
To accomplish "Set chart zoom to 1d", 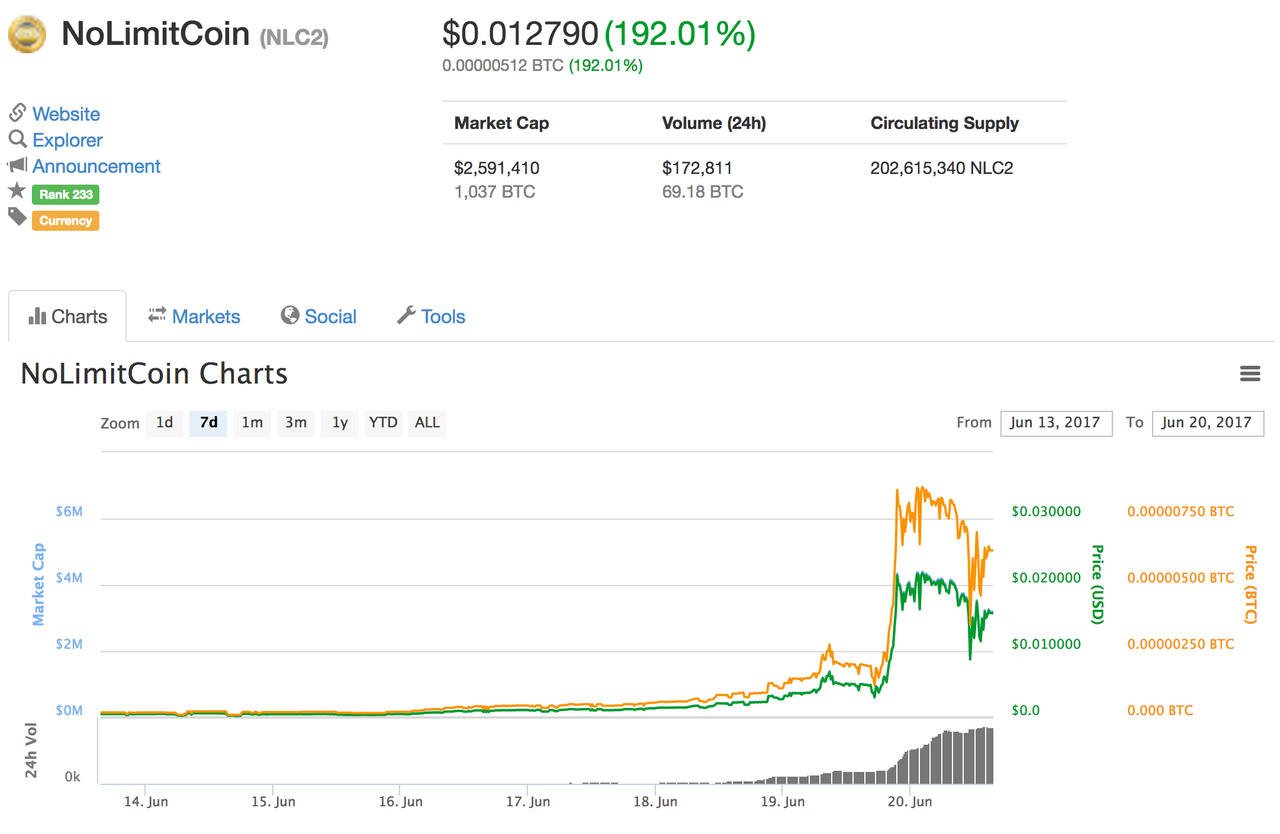I will (164, 422).
